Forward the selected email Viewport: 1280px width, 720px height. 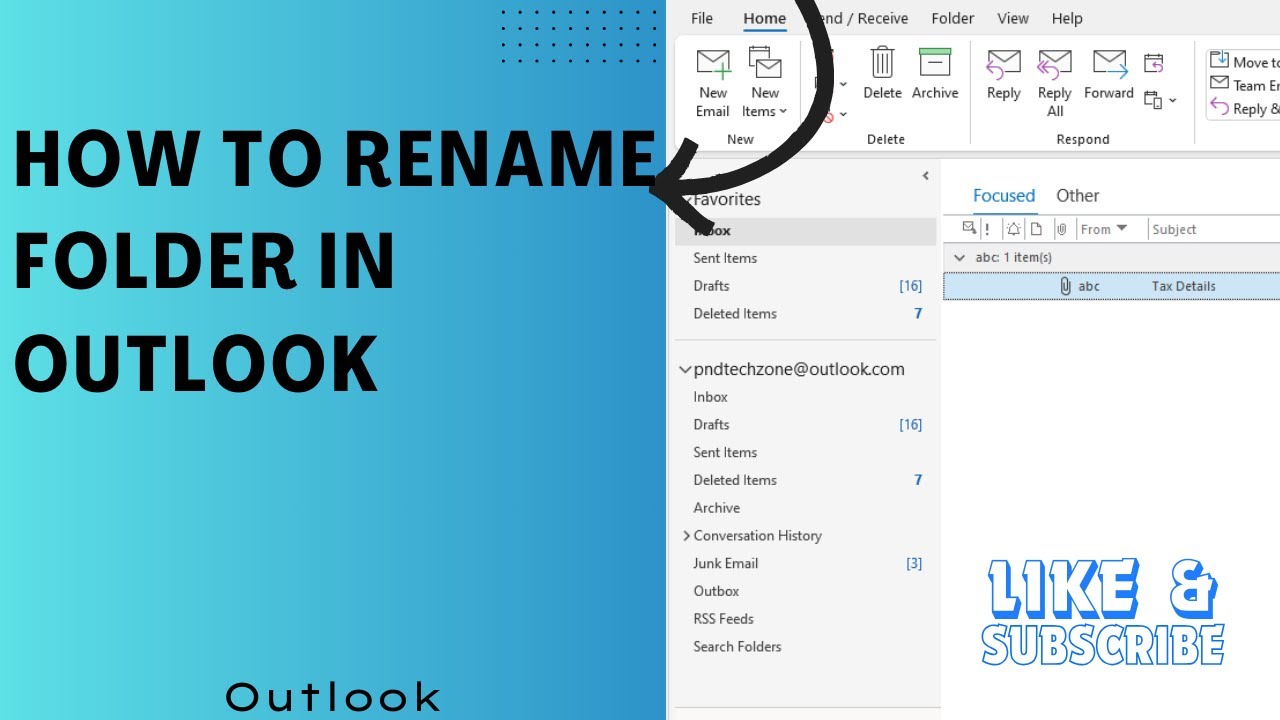1109,74
